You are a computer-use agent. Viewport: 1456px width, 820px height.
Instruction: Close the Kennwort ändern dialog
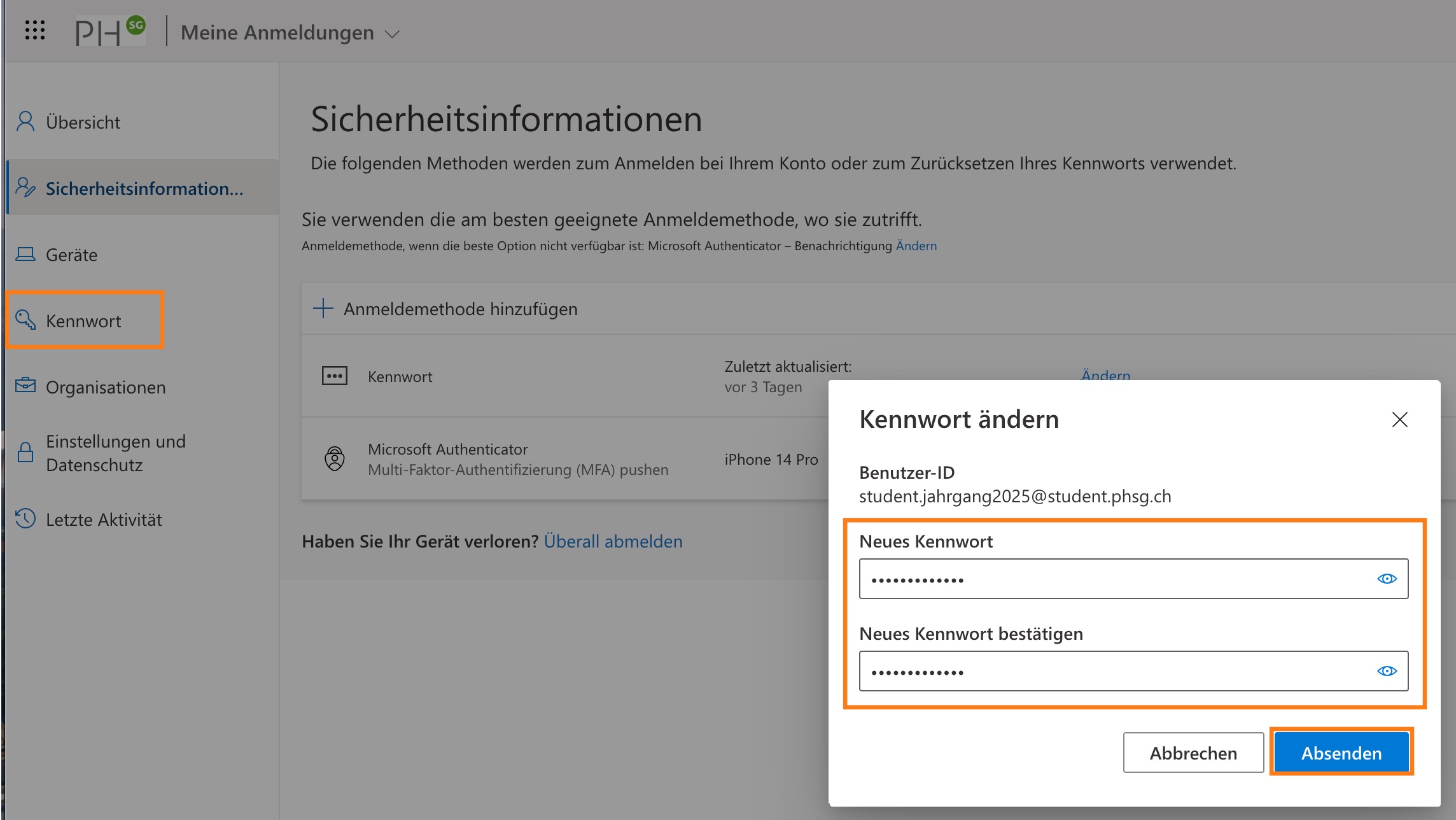pos(1400,420)
